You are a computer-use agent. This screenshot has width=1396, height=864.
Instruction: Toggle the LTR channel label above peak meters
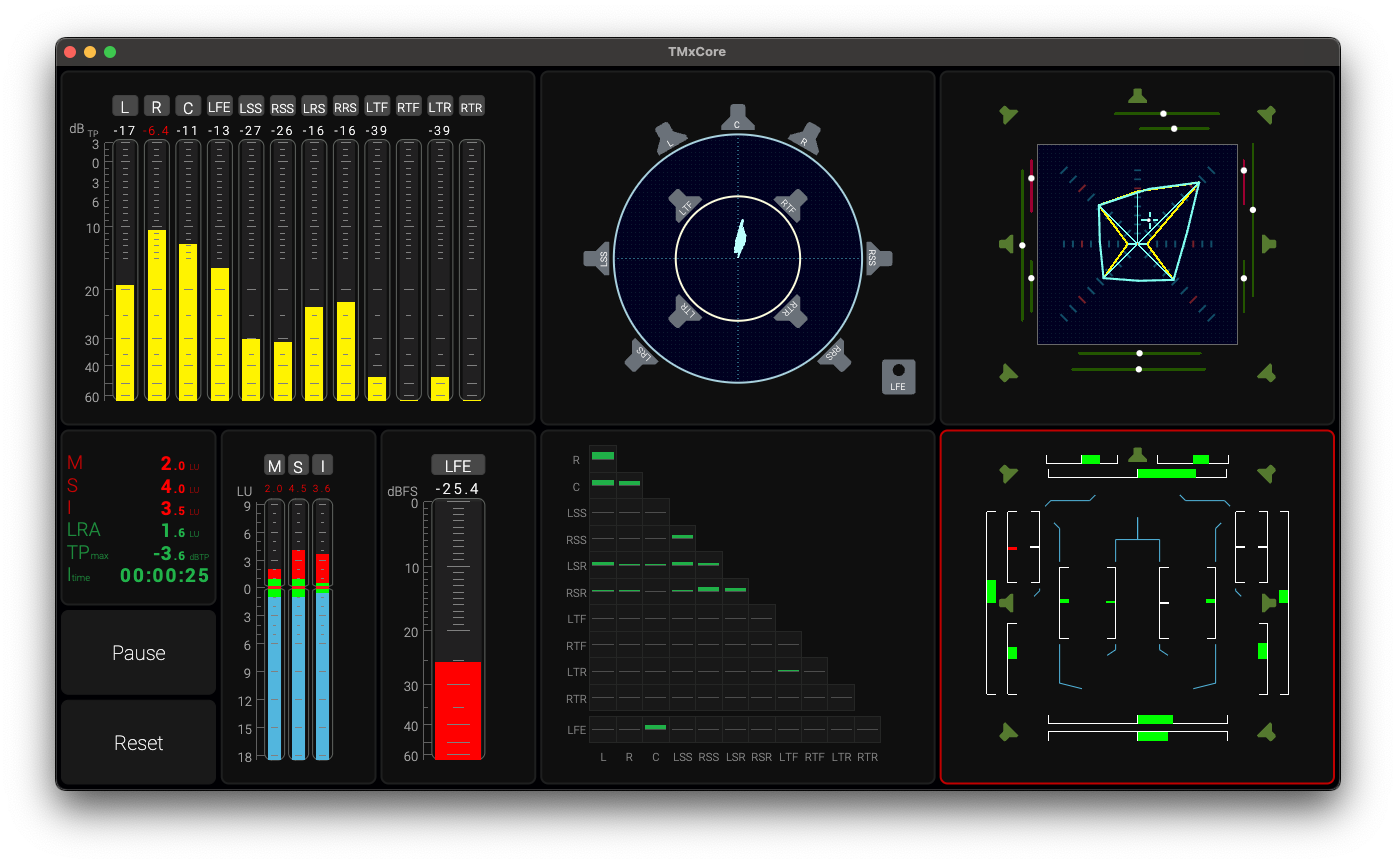pyautogui.click(x=440, y=107)
